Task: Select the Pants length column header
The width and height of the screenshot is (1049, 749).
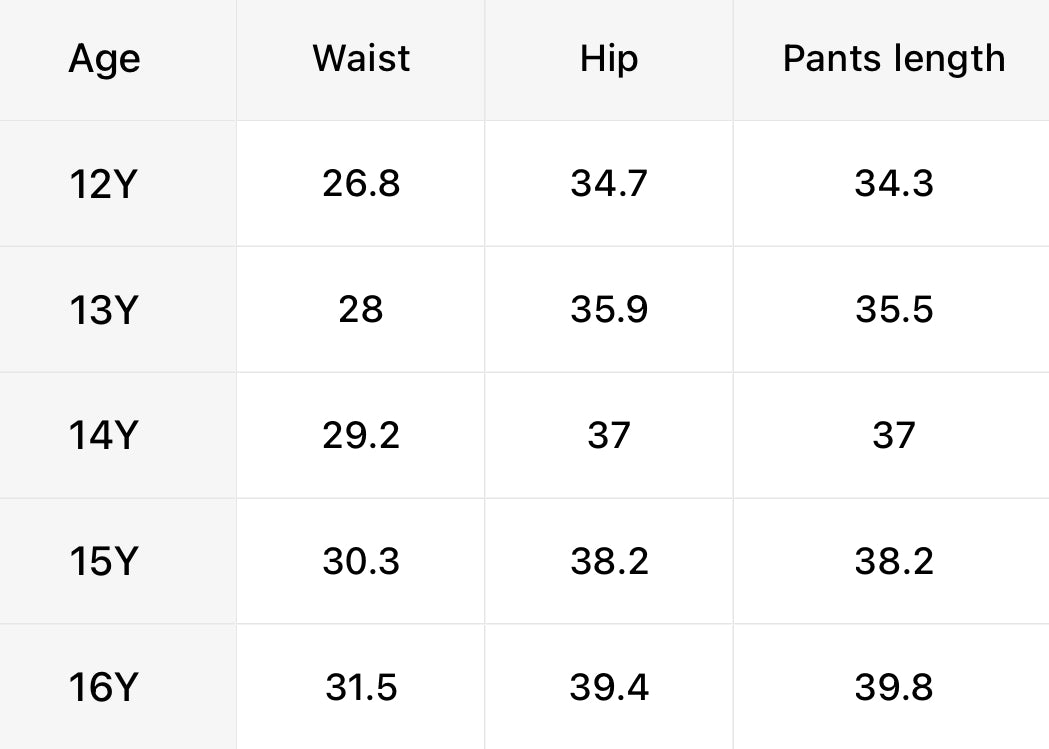Action: click(x=894, y=60)
